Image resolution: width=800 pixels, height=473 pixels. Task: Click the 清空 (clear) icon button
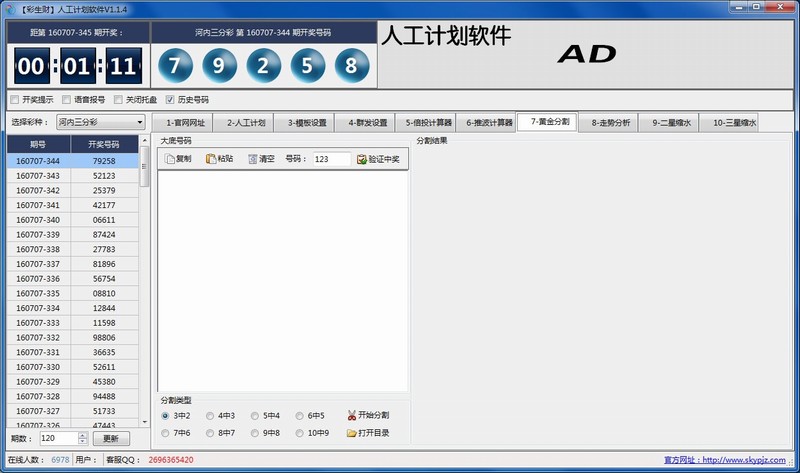pyautogui.click(x=261, y=159)
